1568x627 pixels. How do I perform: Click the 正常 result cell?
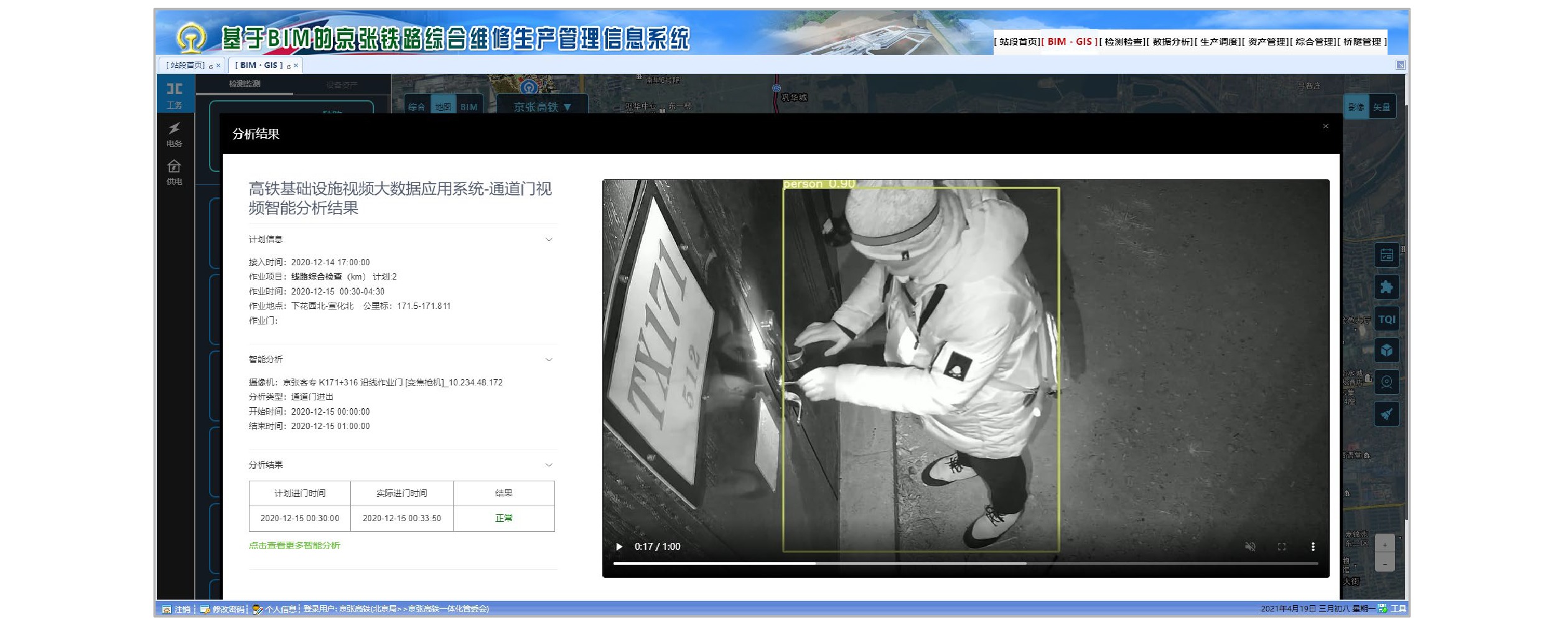[x=503, y=518]
